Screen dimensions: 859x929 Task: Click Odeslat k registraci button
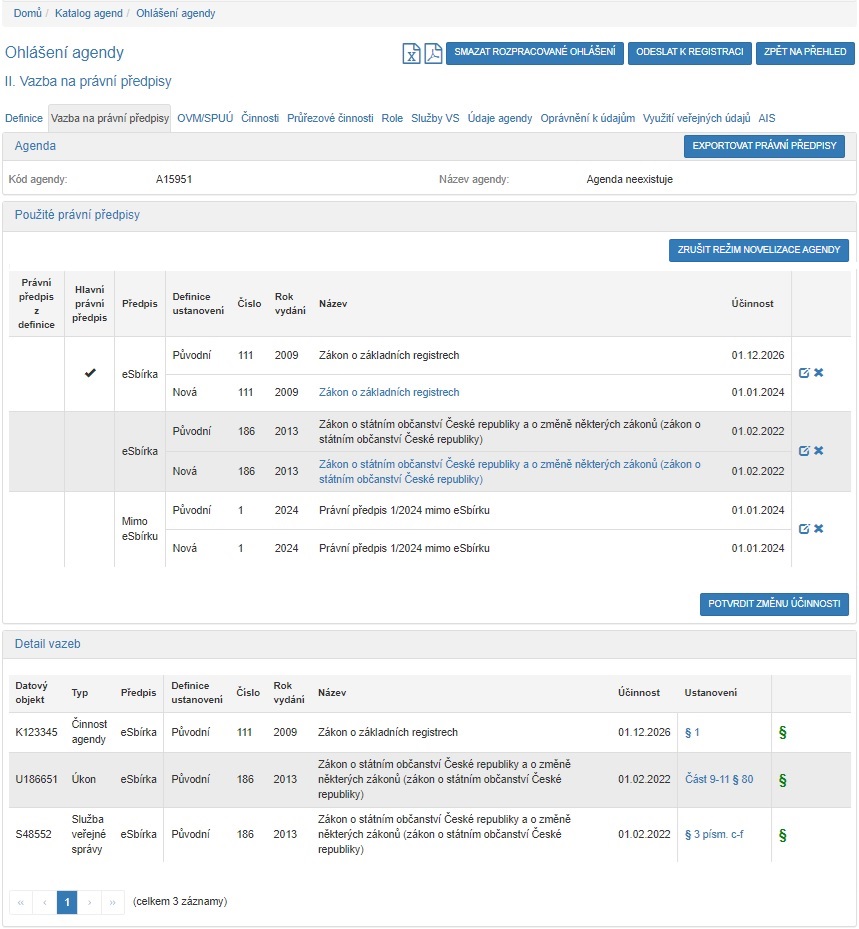689,53
